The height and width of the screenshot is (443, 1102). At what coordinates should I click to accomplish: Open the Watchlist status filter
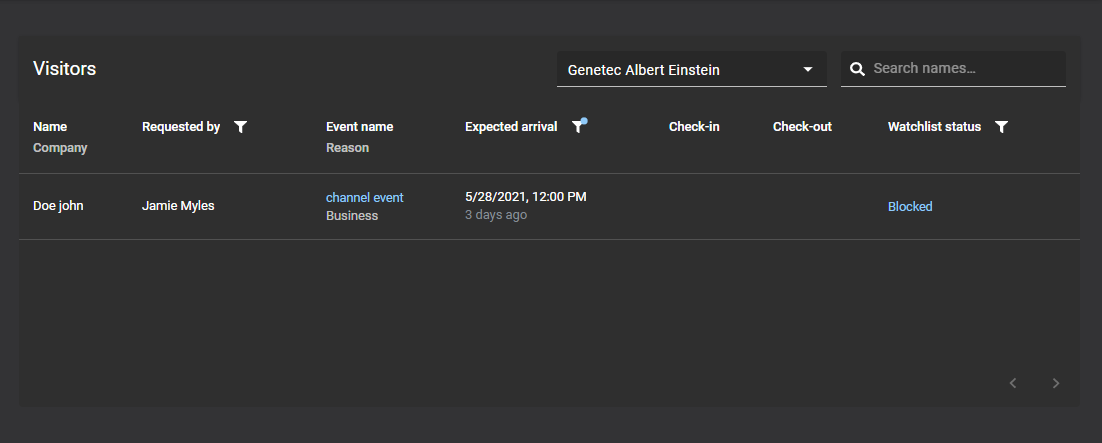tap(1002, 127)
